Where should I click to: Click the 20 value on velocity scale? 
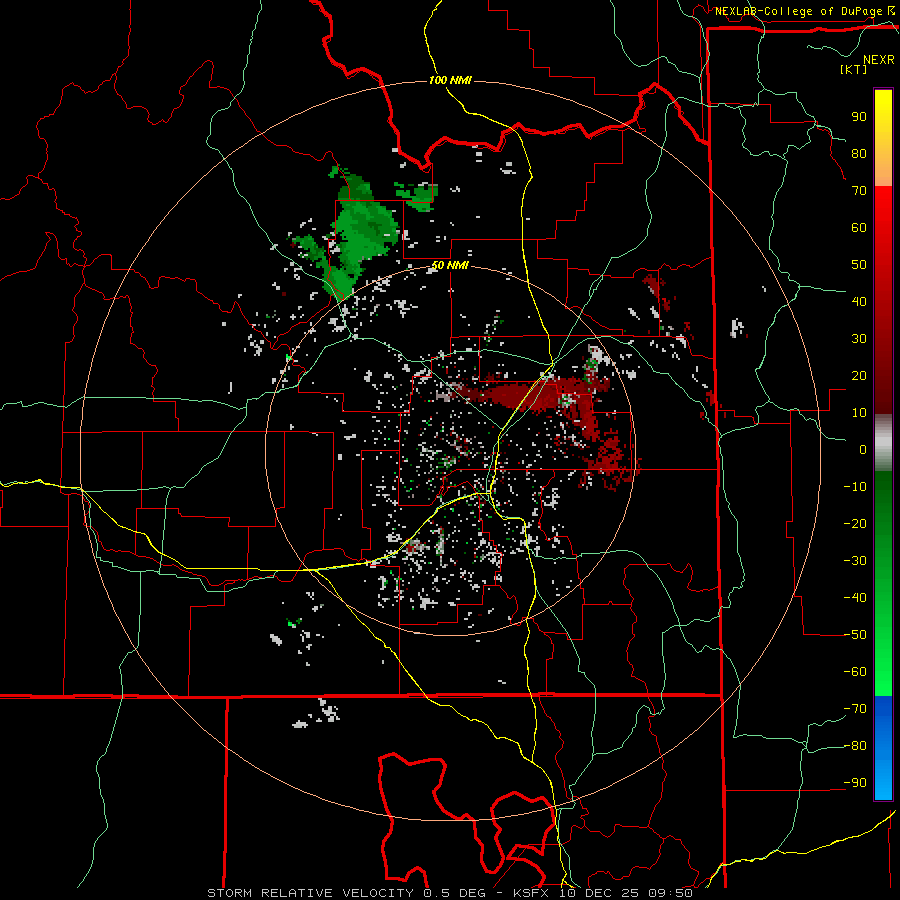[859, 376]
